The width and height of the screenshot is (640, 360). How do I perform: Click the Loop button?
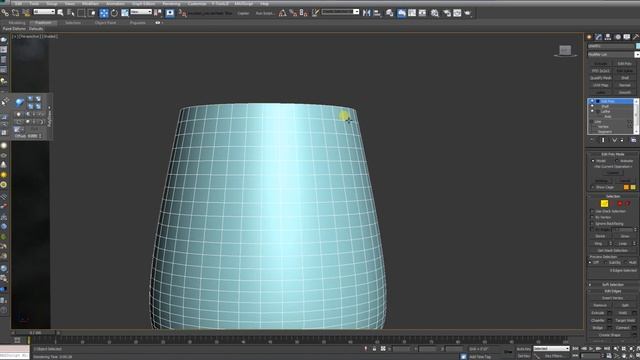[x=622, y=243]
